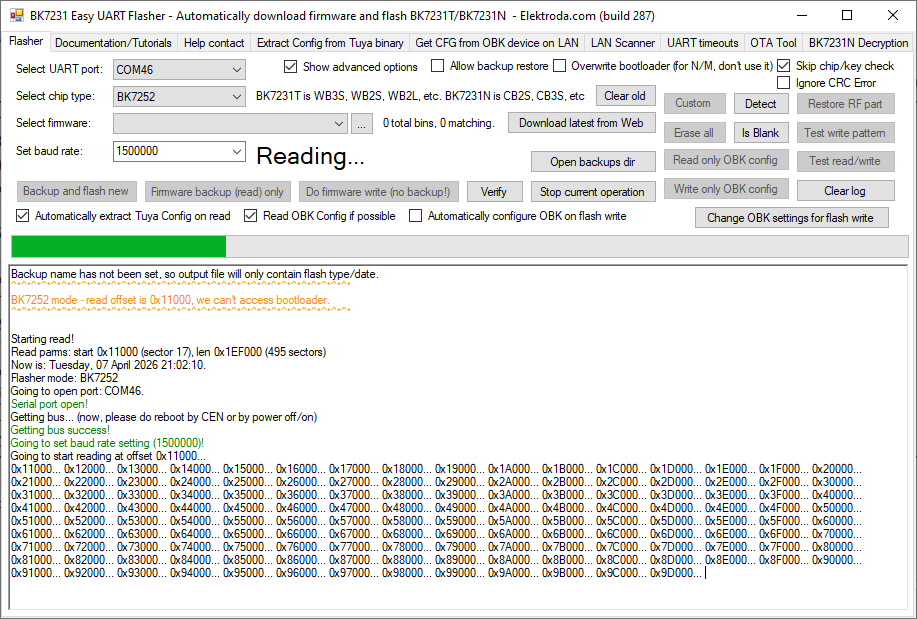Click Stop current operation button
Screen dimensions: 917x619
coord(592,192)
